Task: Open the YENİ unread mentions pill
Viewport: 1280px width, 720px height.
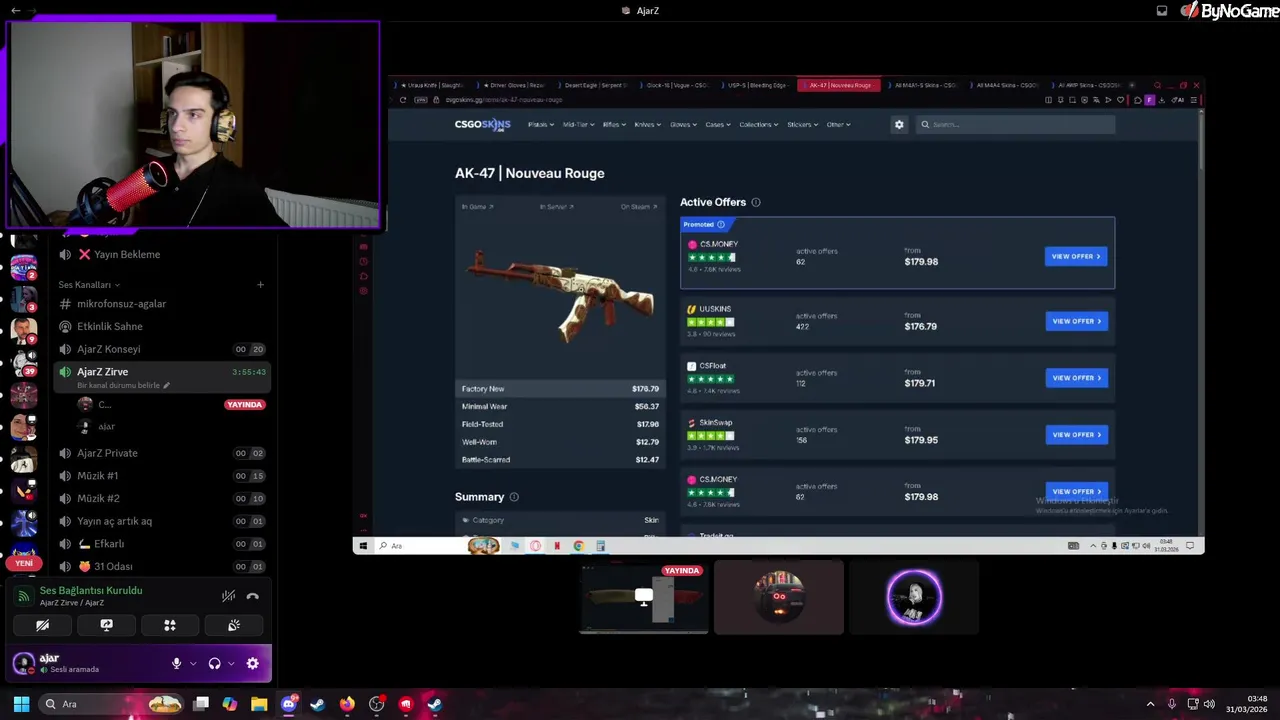Action: click(24, 563)
